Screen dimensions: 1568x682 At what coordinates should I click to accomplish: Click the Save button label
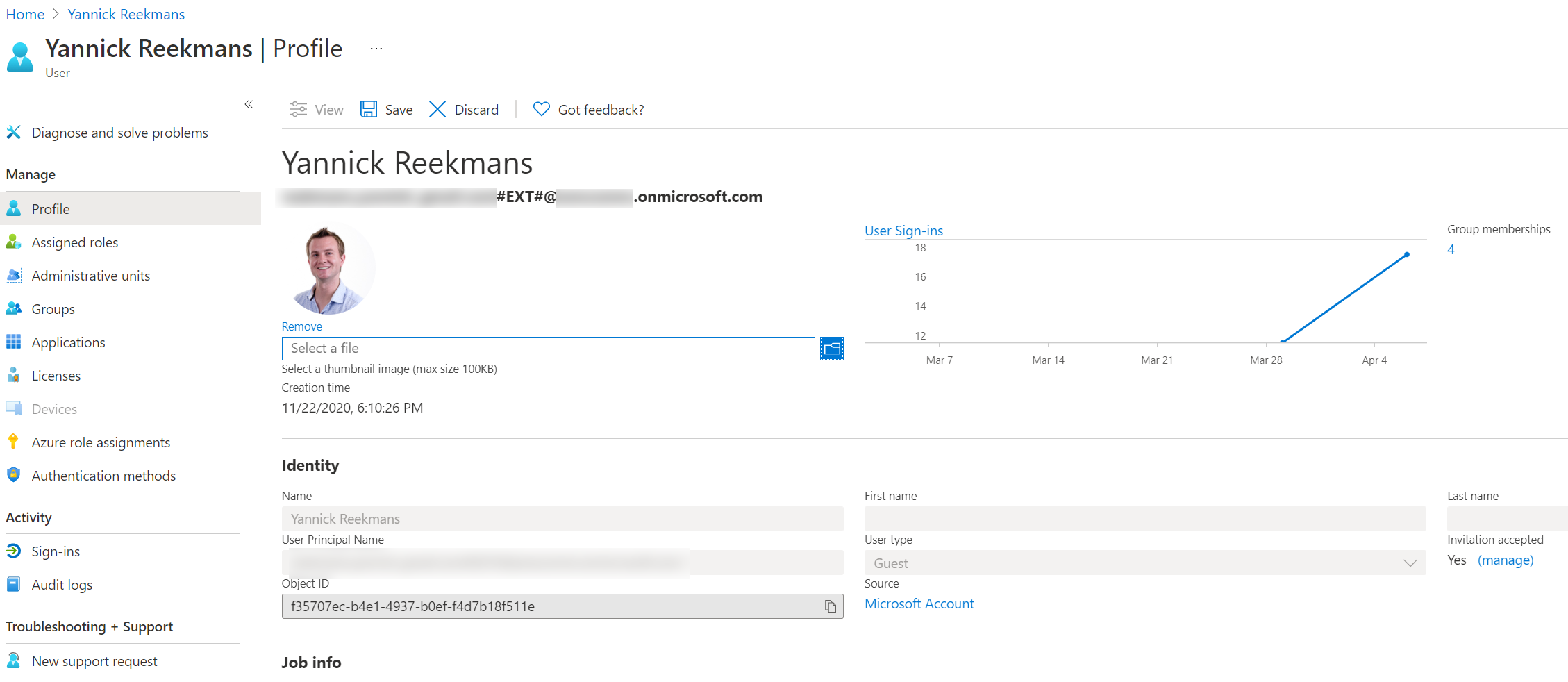399,110
